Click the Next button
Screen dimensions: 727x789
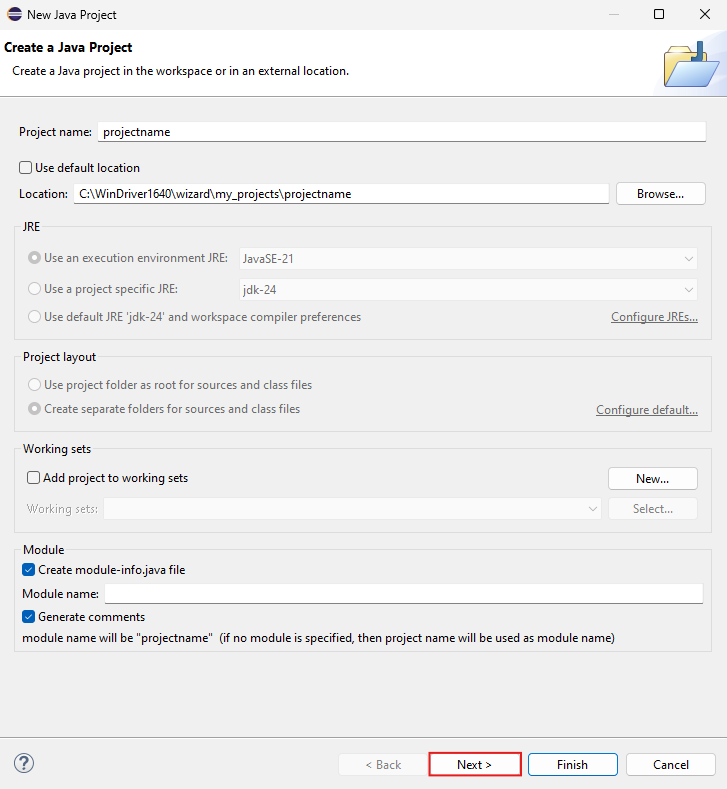click(474, 765)
